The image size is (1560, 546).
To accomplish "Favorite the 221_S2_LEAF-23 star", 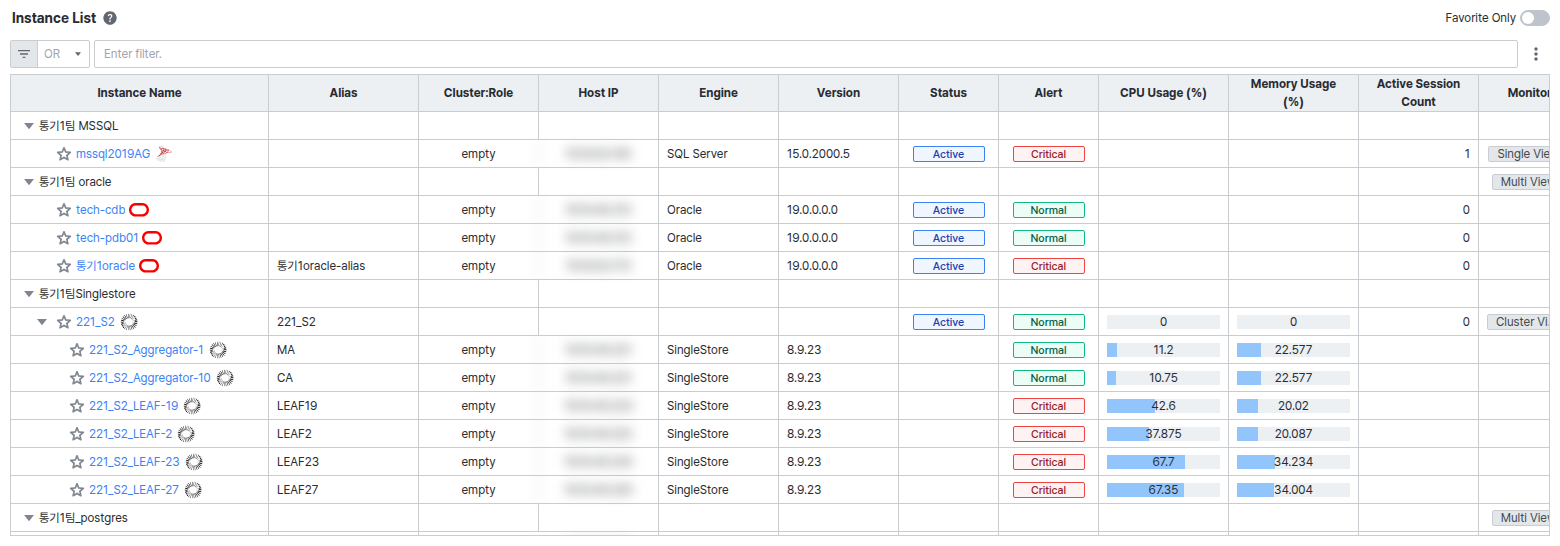I will coord(77,462).
